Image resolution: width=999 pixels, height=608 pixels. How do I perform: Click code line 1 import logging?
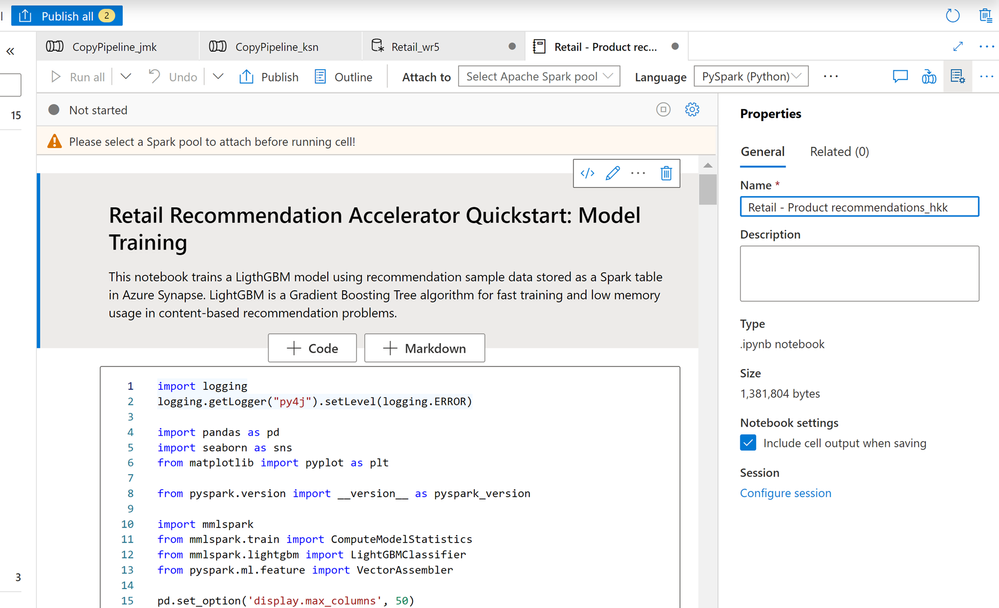203,386
